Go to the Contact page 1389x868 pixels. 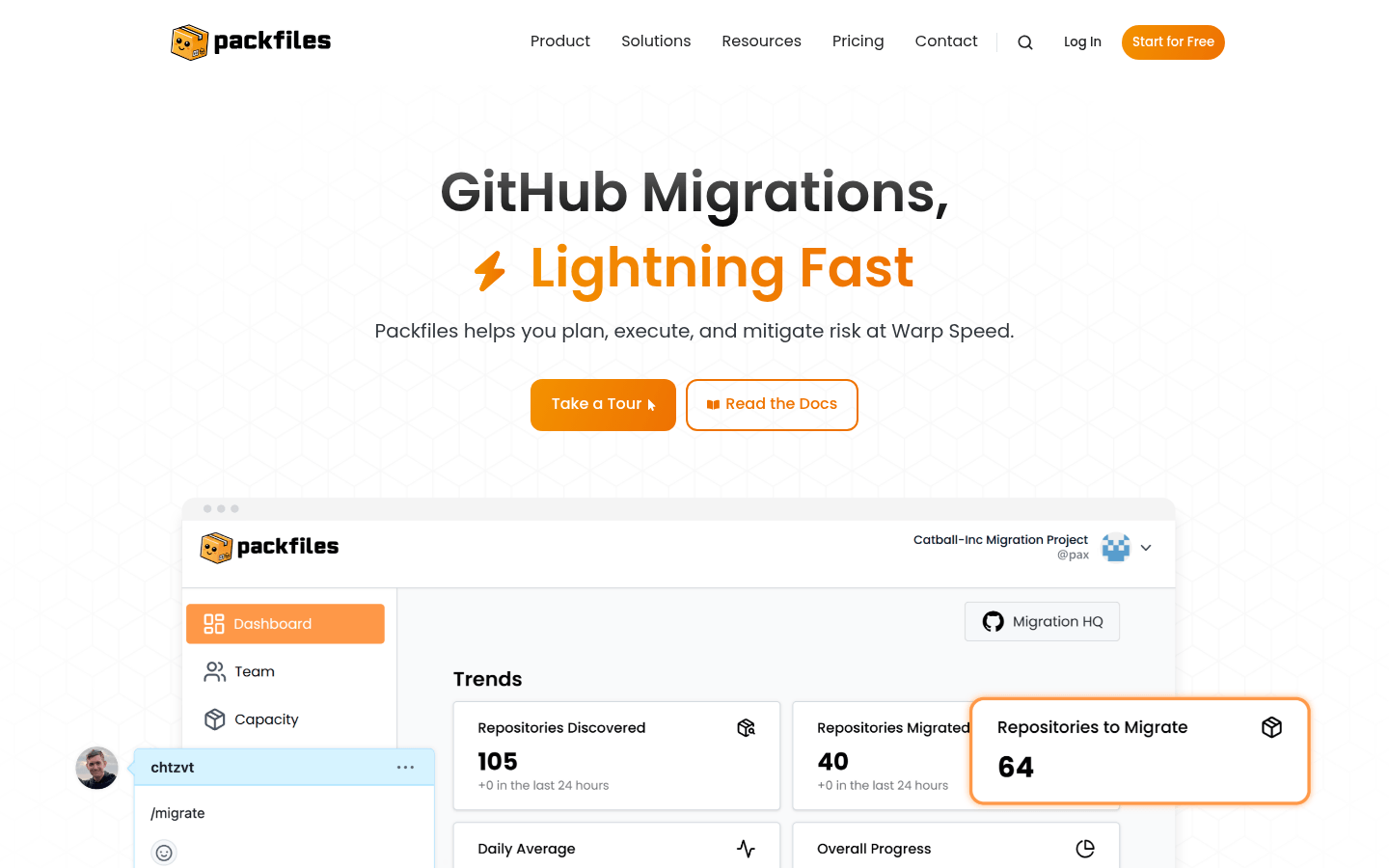tap(946, 41)
